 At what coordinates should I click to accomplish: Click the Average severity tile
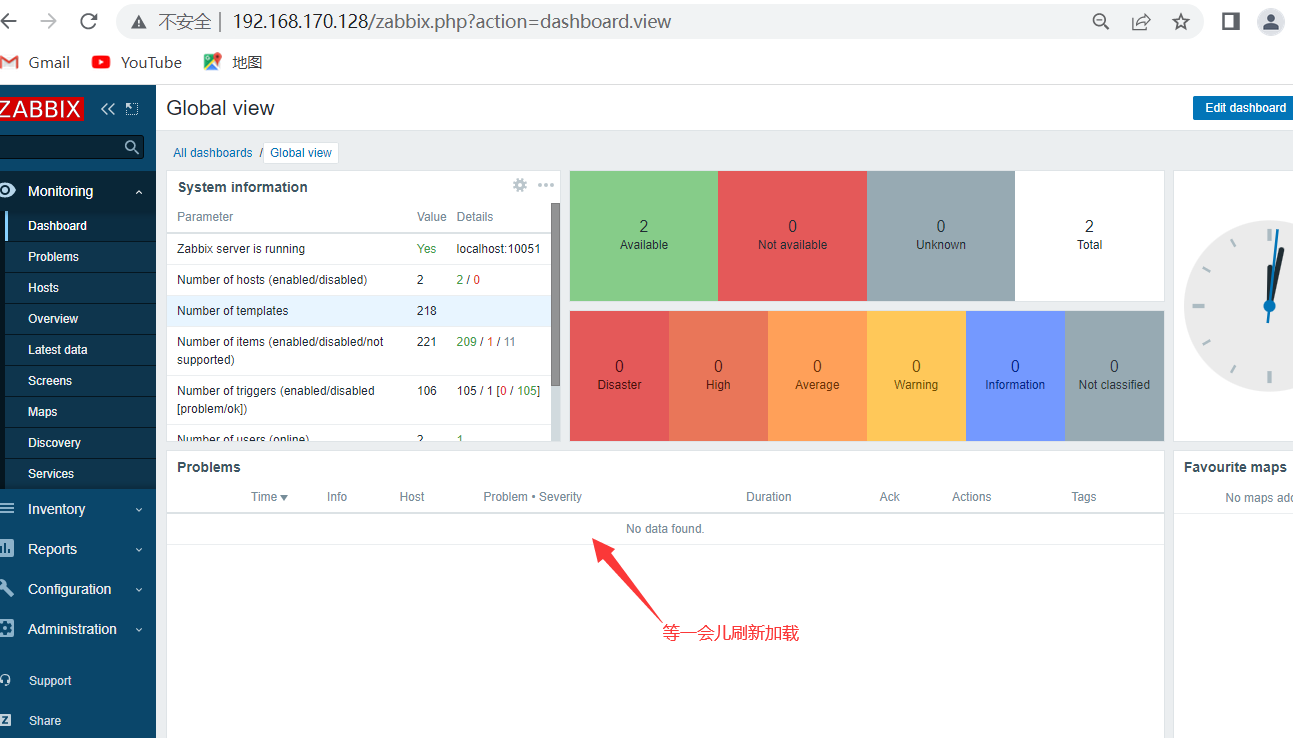817,376
